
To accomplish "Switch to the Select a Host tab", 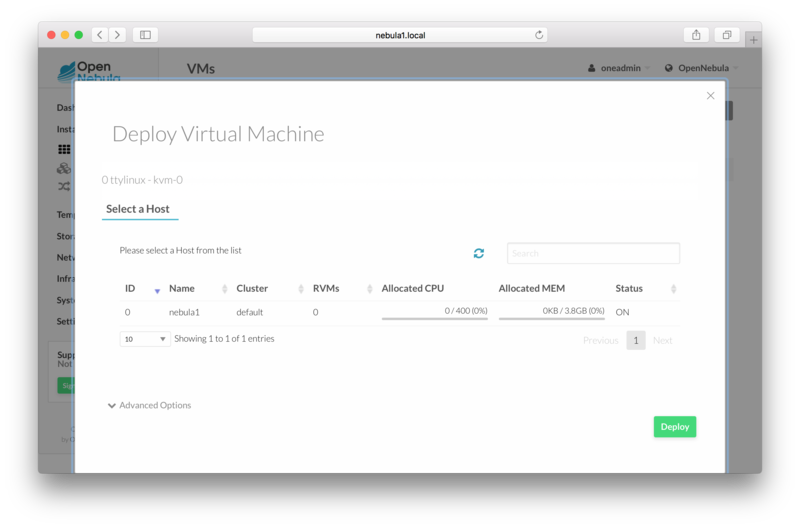I will (140, 208).
